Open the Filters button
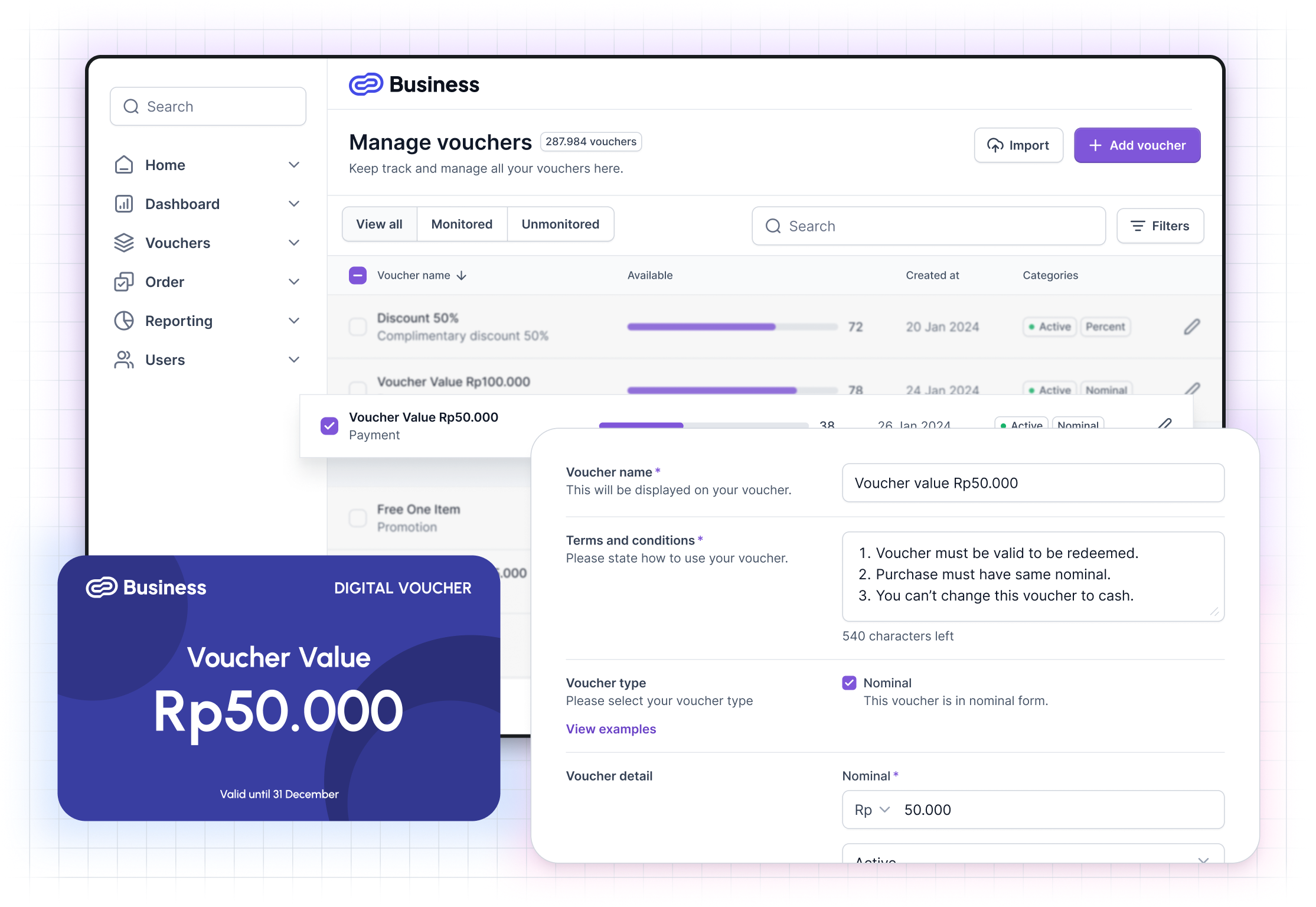The width and height of the screenshot is (1316, 907). point(1160,226)
